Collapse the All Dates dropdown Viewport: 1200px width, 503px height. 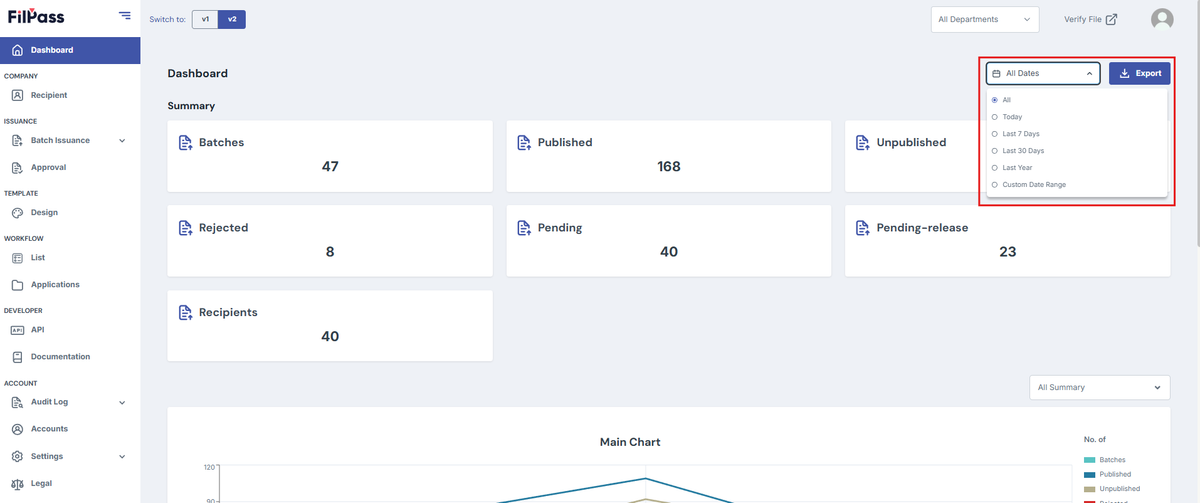[1043, 73]
